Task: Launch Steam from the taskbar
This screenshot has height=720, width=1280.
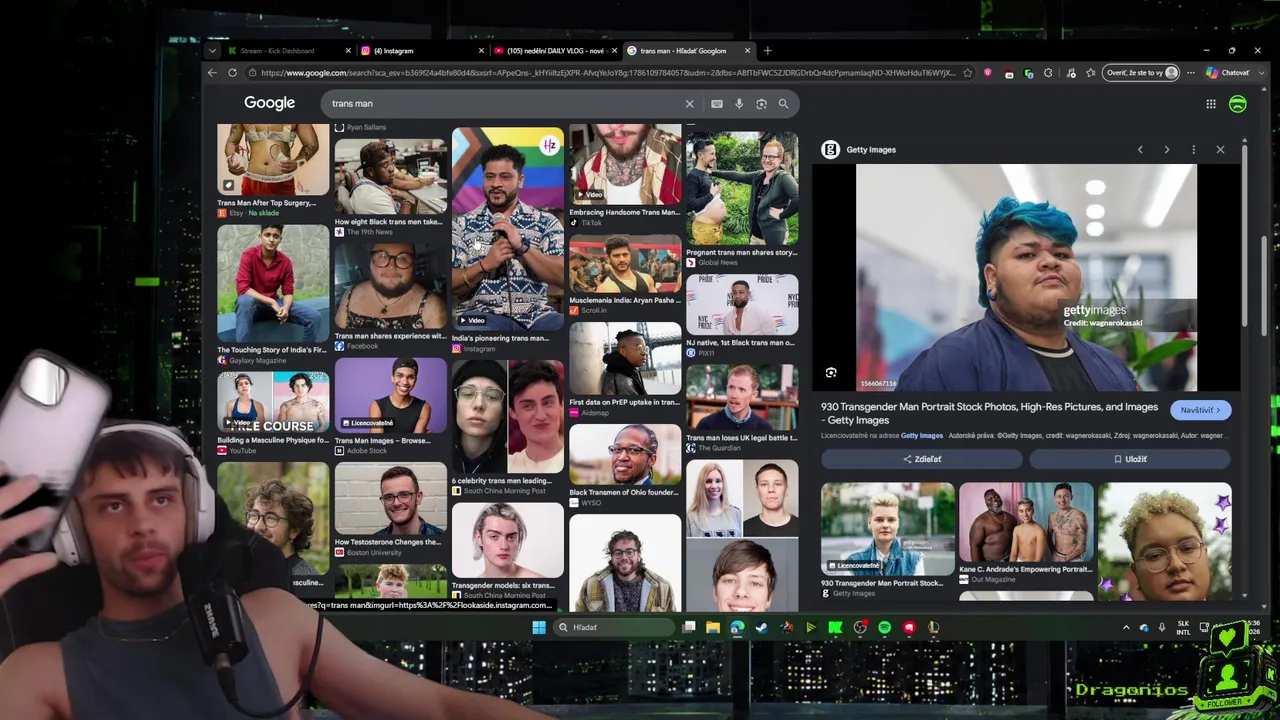Action: point(761,628)
